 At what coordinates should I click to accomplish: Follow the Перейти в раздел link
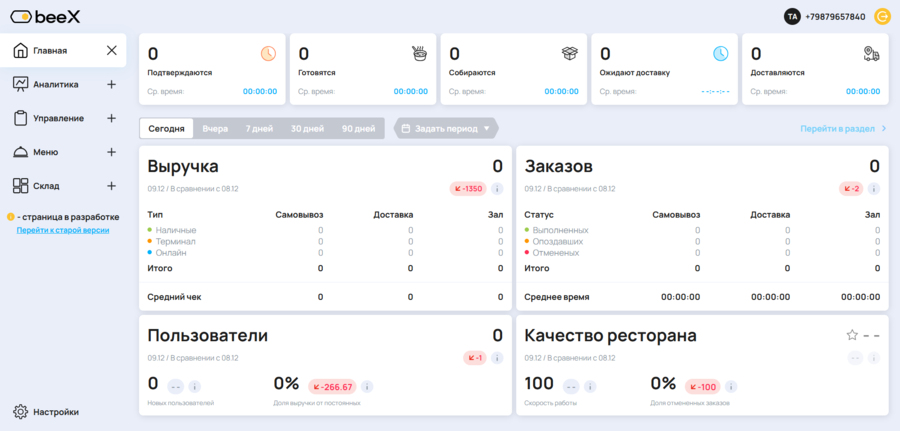(x=842, y=128)
